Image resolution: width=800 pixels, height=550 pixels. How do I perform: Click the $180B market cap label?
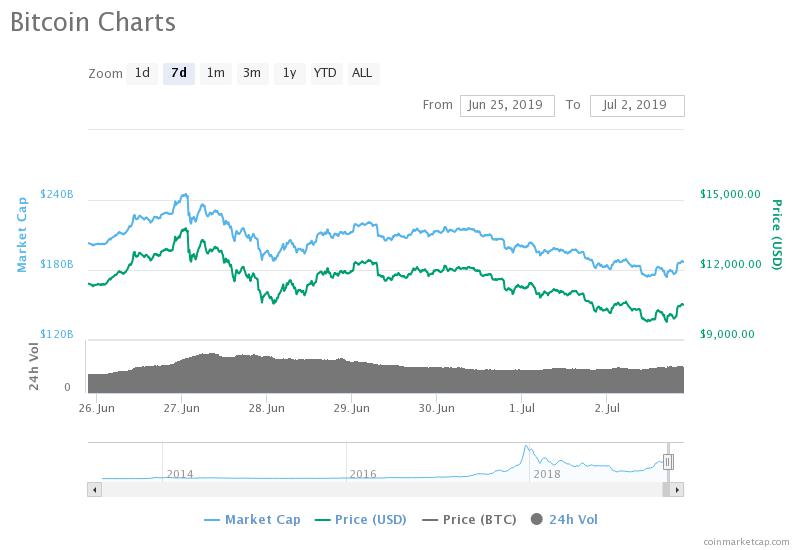tap(57, 264)
